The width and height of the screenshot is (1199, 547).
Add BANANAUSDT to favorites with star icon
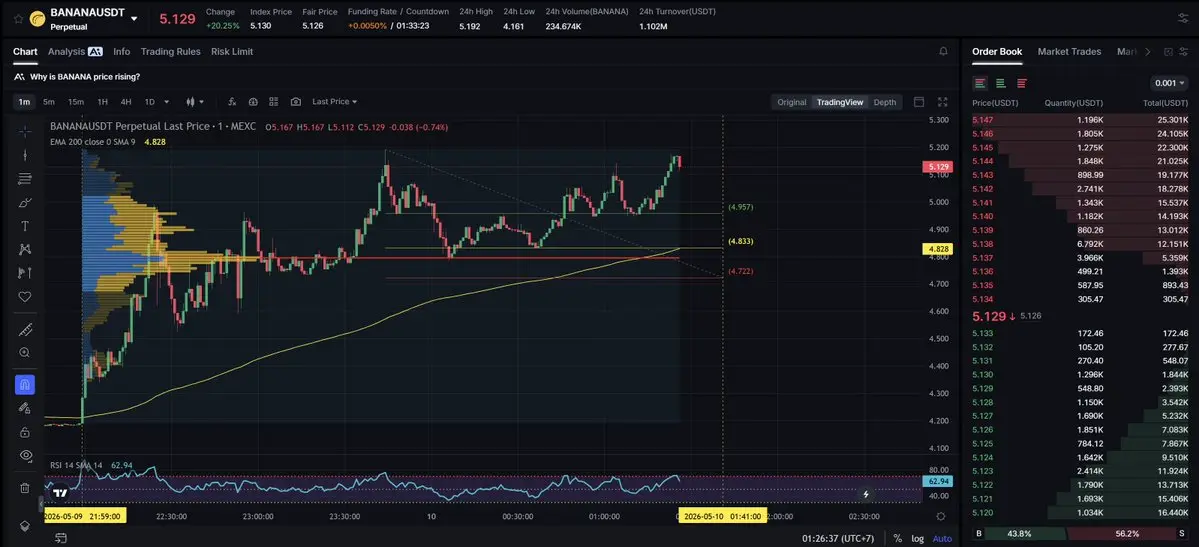click(18, 18)
